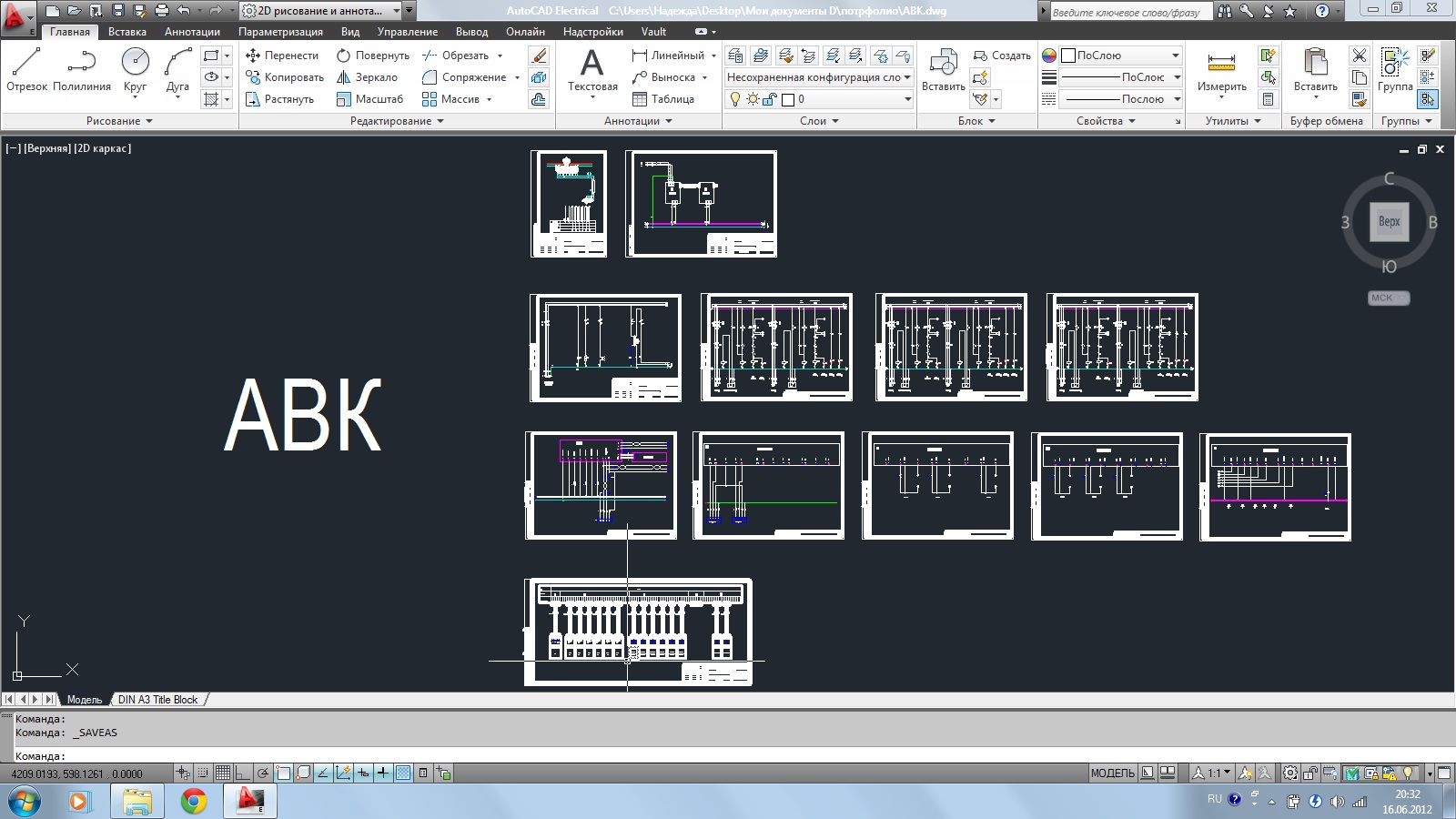The image size is (1456, 819).
Task: Click the application menu A button
Action: click(x=17, y=17)
